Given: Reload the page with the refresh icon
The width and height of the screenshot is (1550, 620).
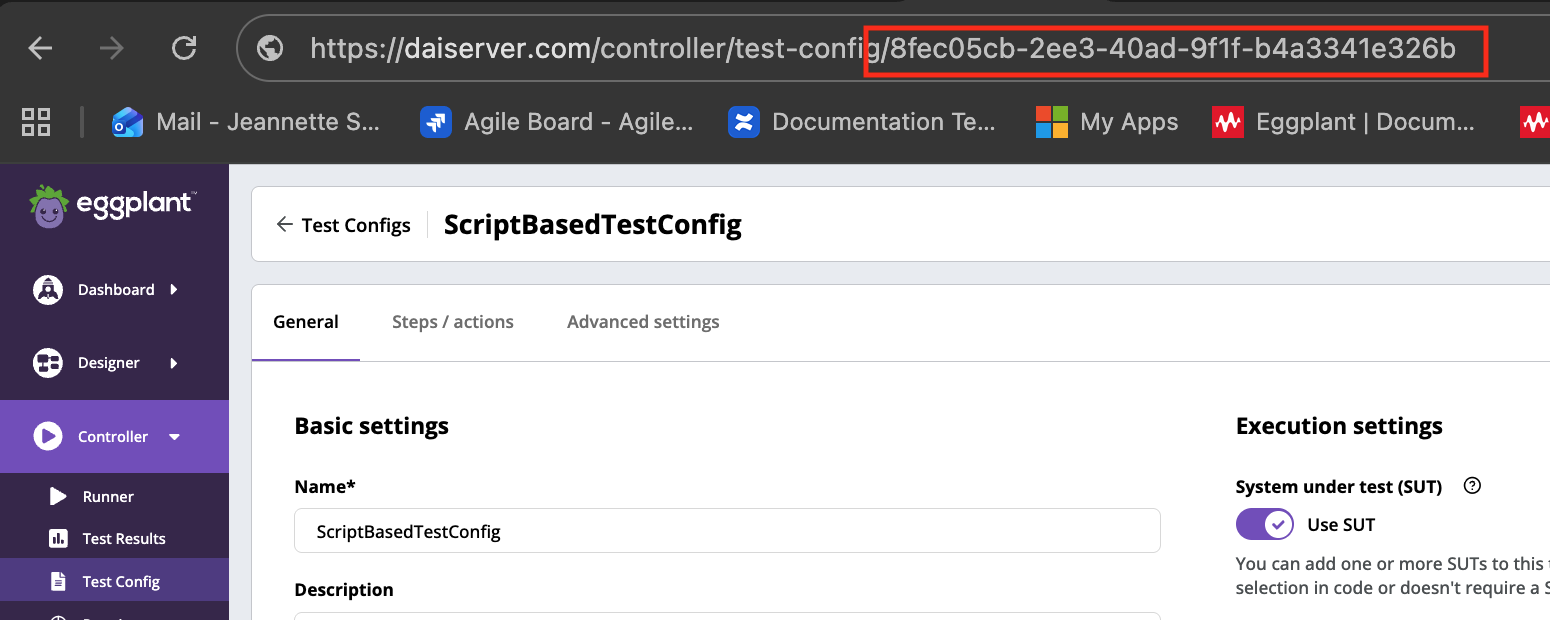Looking at the screenshot, I should [184, 48].
